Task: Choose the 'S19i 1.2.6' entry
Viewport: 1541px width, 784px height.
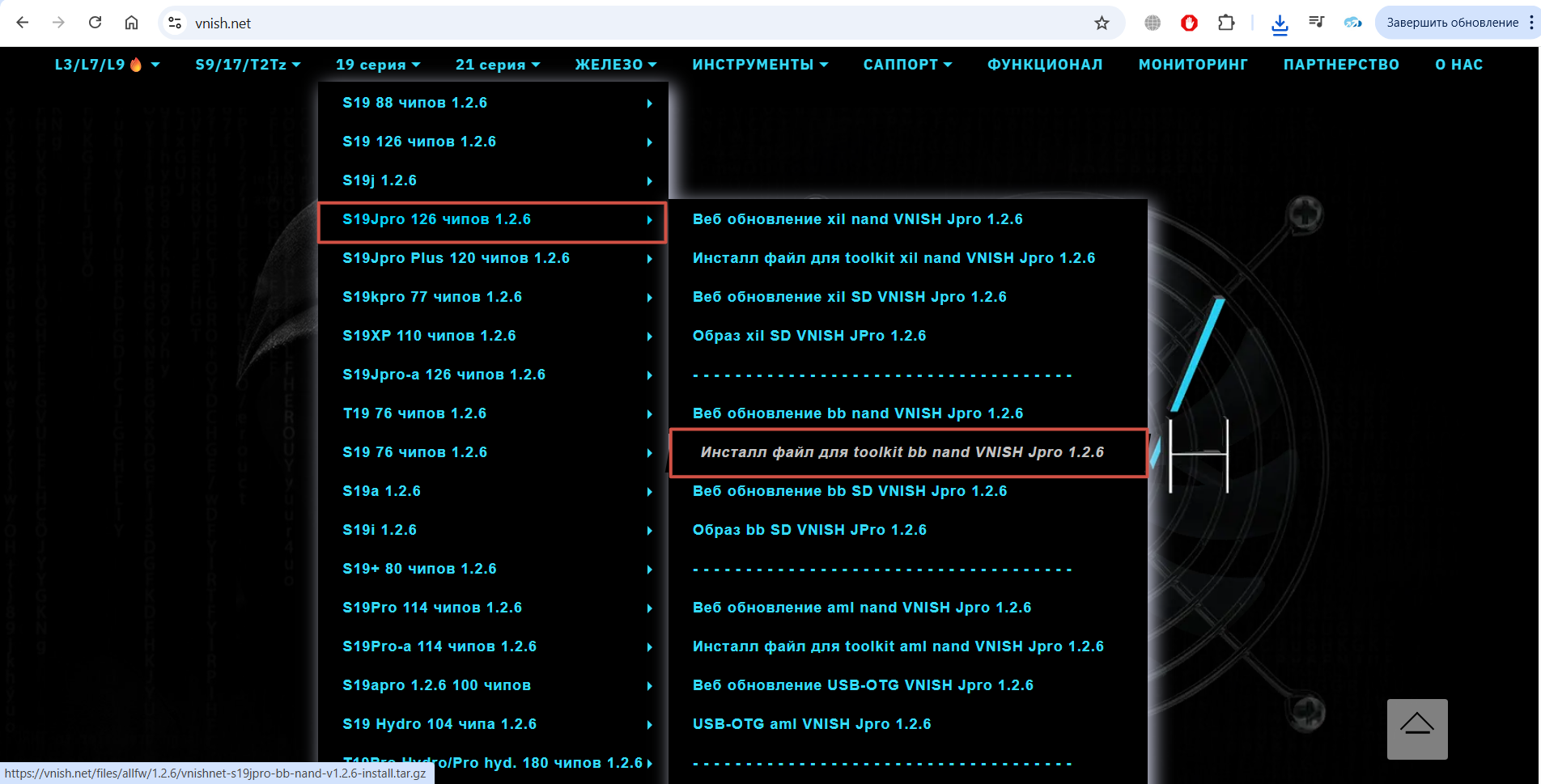Action: [493, 530]
